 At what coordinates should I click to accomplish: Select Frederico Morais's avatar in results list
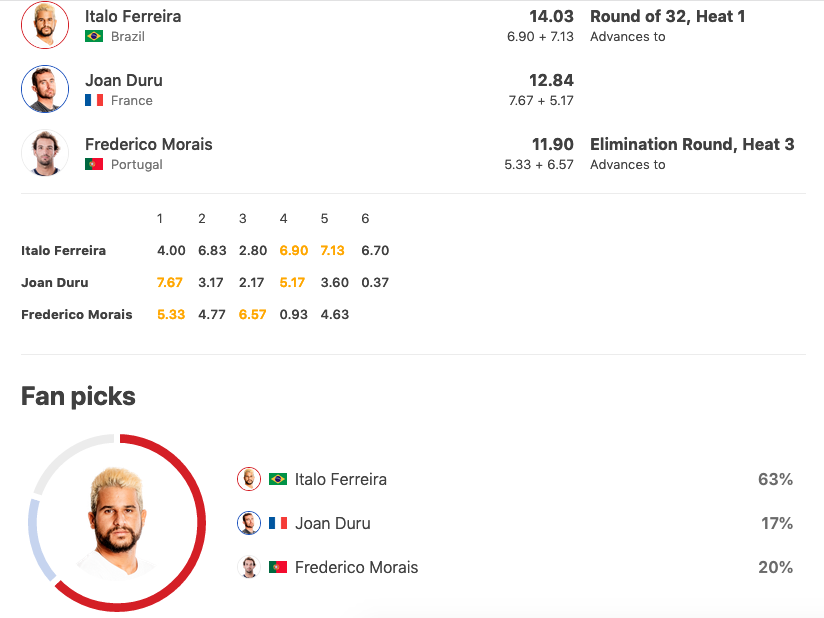(45, 153)
